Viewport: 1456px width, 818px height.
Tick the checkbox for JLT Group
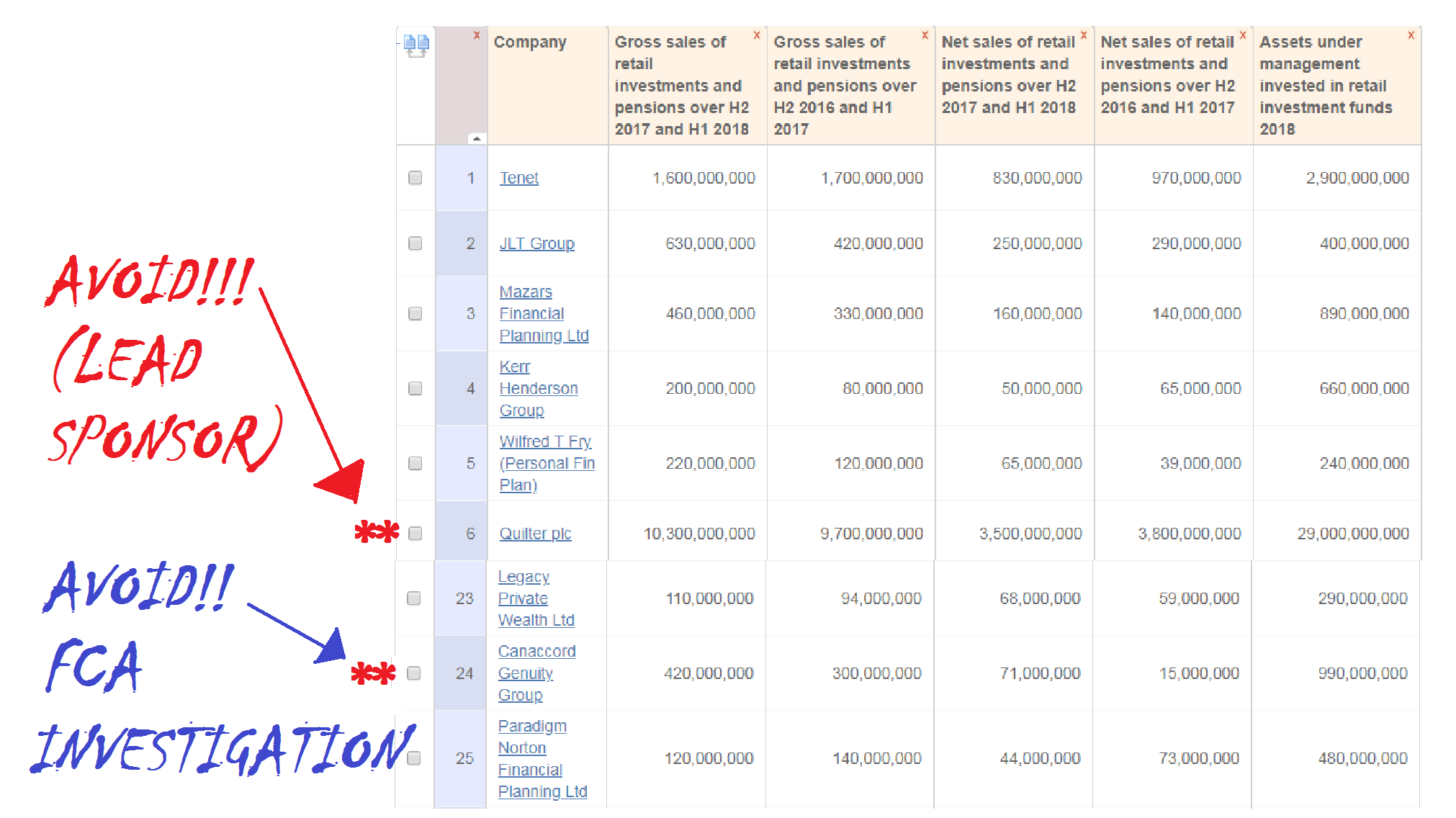[x=415, y=243]
